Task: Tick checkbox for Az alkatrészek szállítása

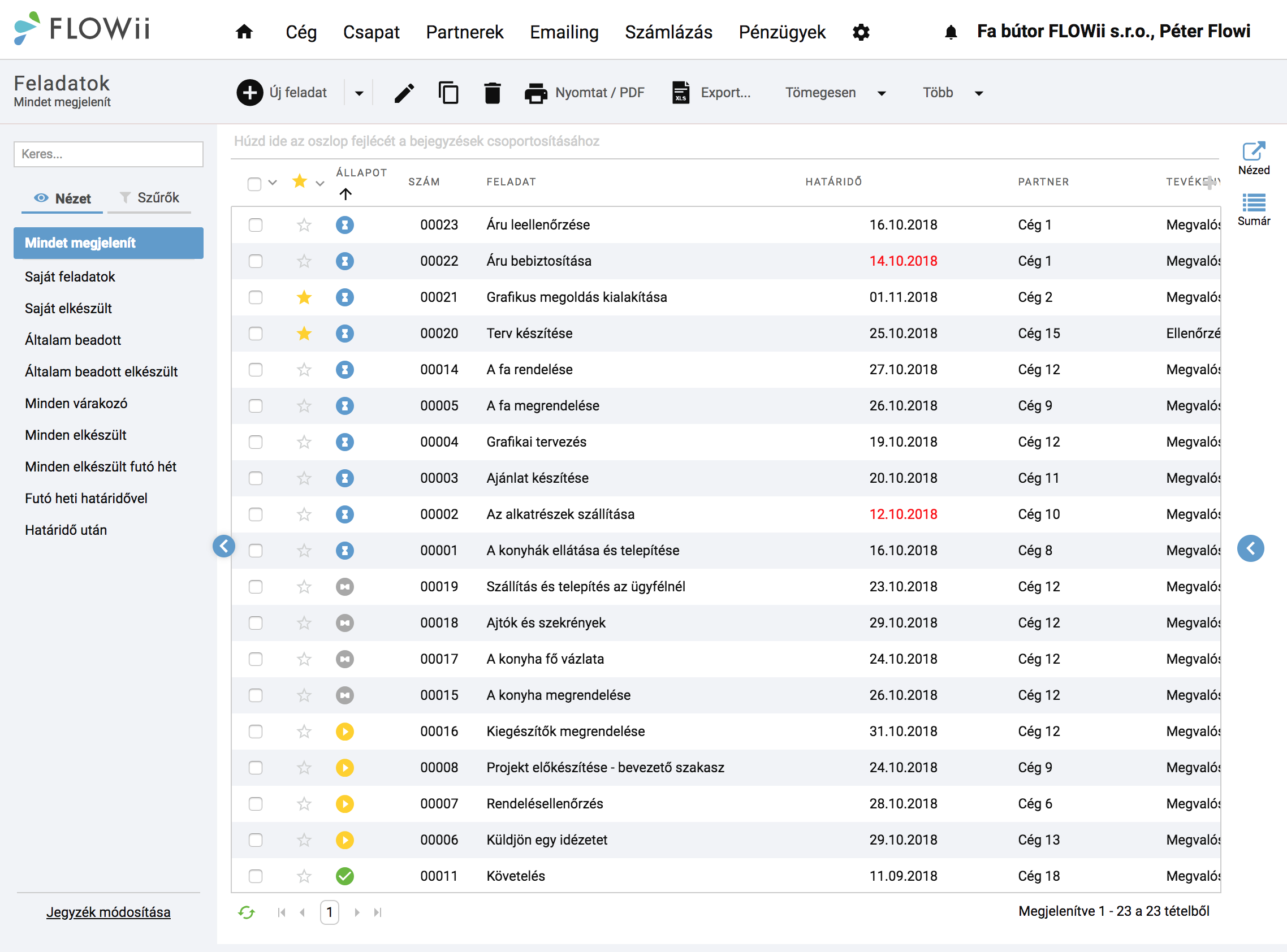Action: [x=256, y=514]
